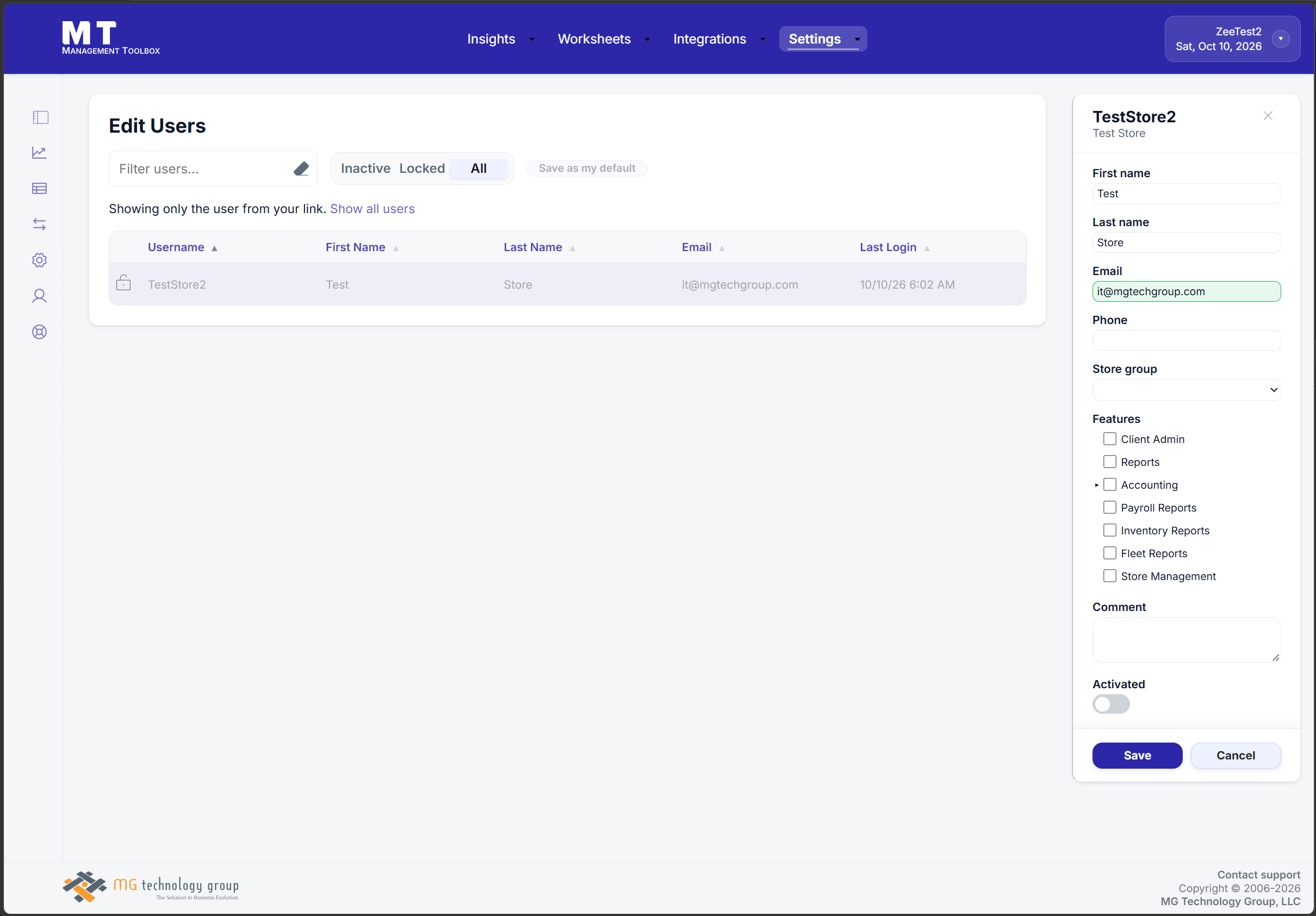Check the Fleet Reports feature
The height and width of the screenshot is (916, 1316).
click(1110, 553)
